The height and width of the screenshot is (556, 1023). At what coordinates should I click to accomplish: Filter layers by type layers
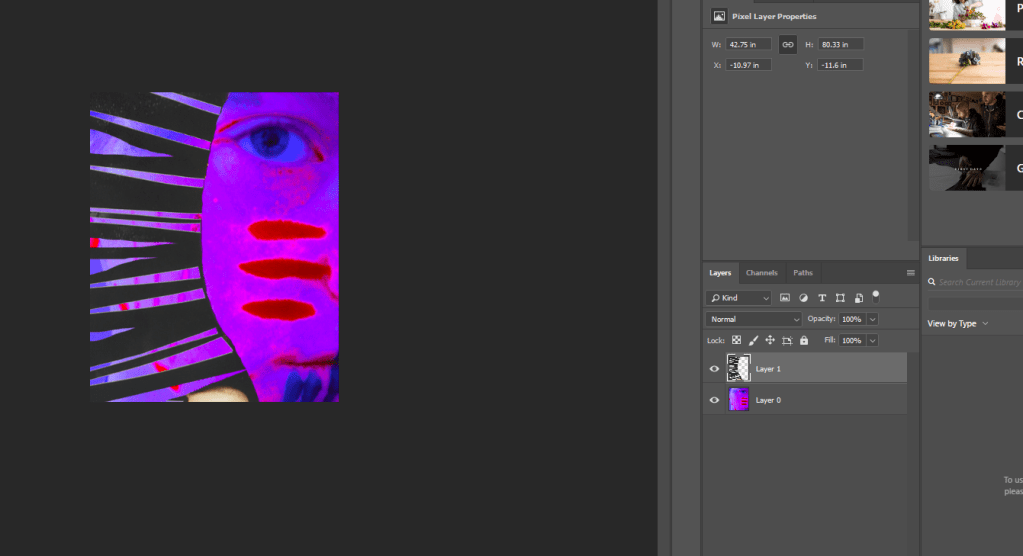822,298
